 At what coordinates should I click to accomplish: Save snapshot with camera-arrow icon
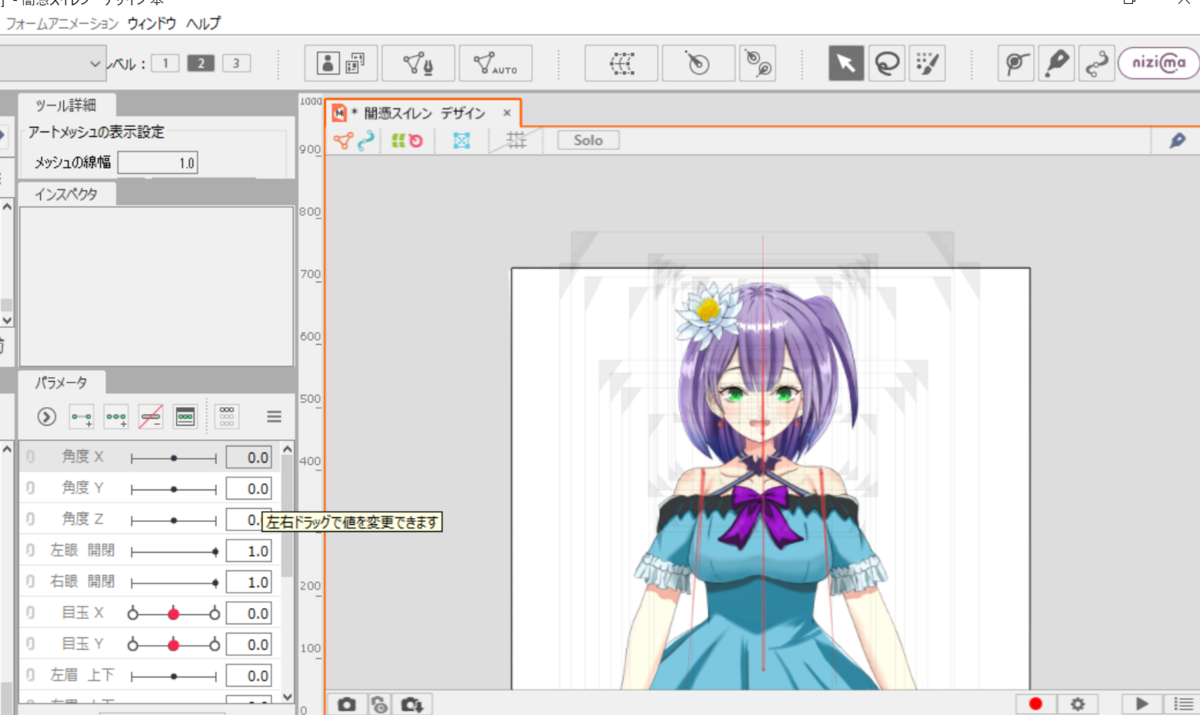point(413,704)
